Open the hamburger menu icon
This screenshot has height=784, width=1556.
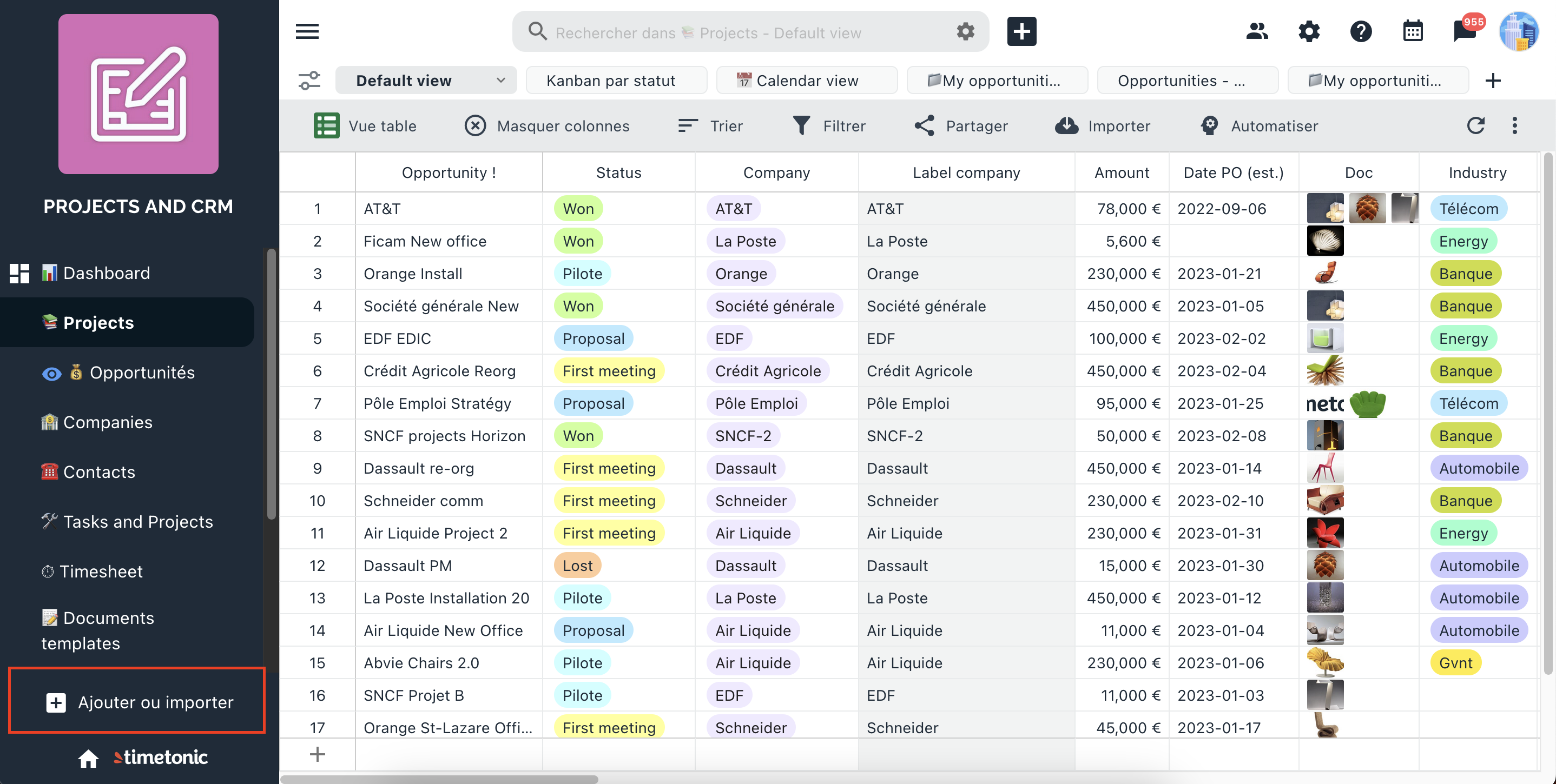pos(307,31)
